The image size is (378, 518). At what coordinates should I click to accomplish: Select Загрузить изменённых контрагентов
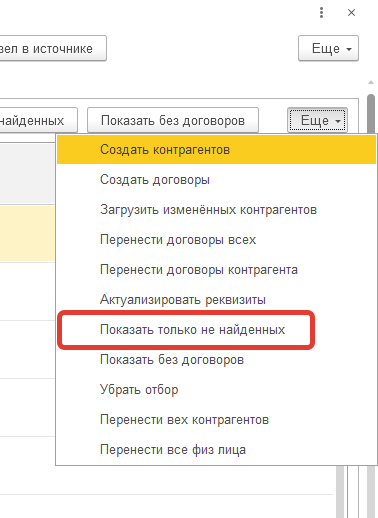[x=216, y=210]
